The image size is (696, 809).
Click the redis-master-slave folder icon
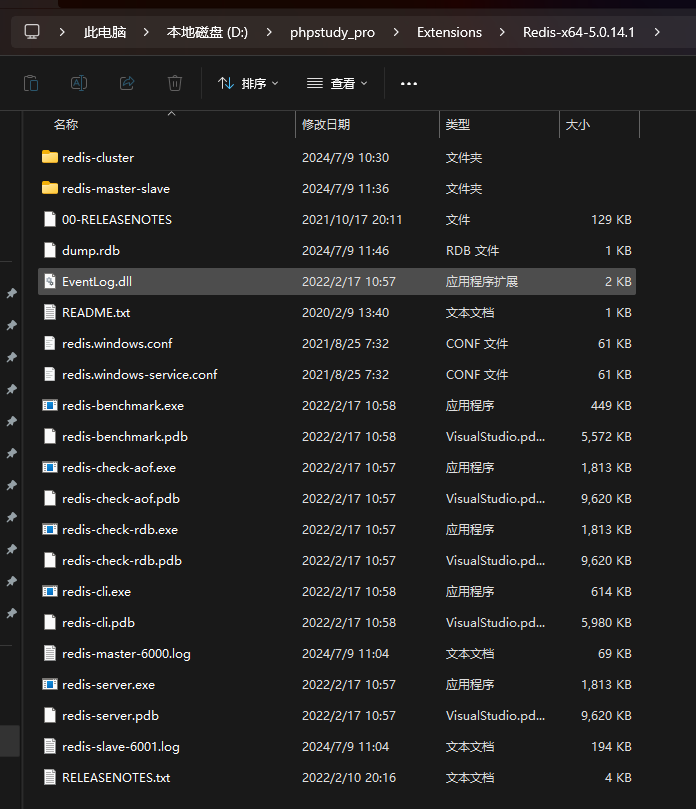pyautogui.click(x=50, y=188)
